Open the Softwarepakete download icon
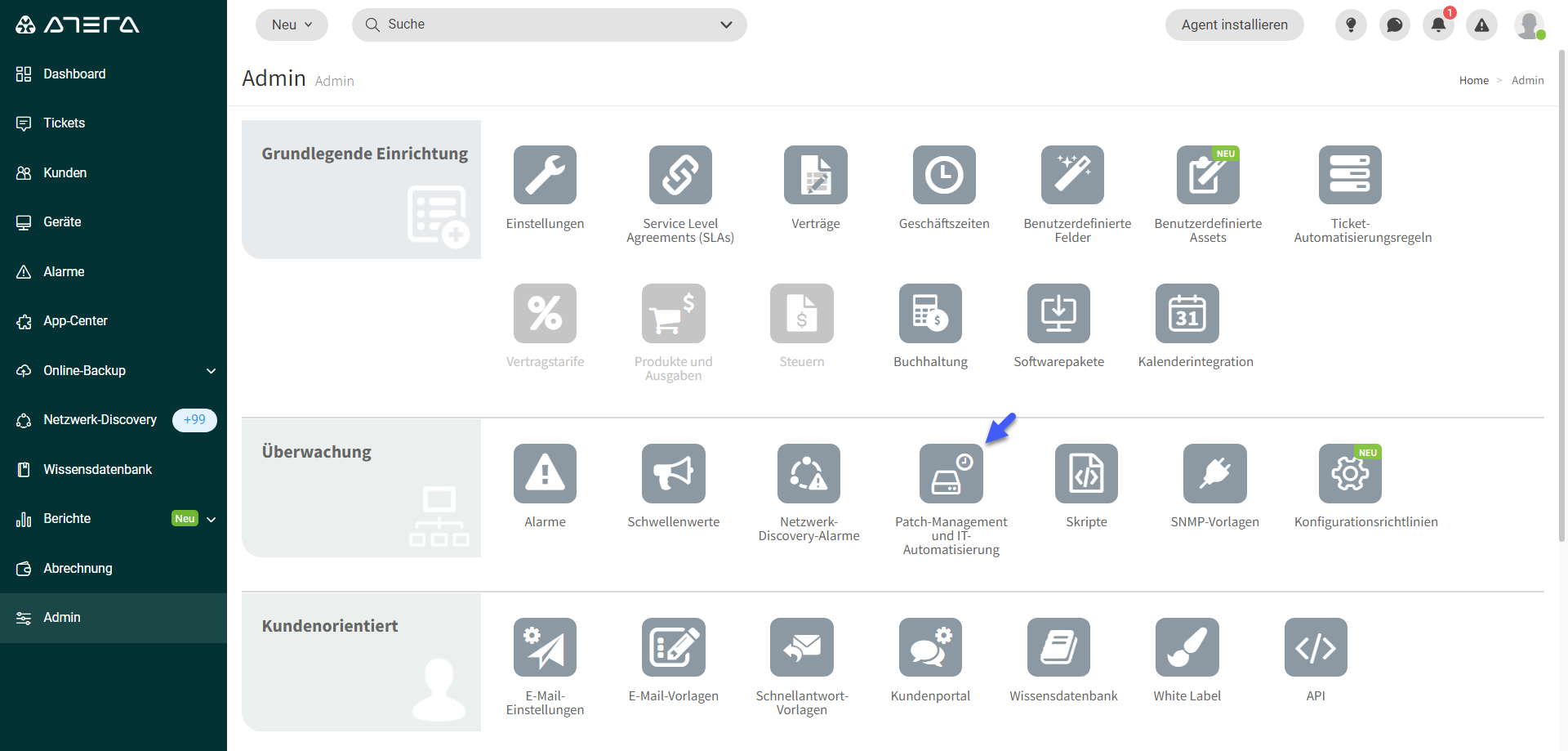1568x751 pixels. [x=1058, y=313]
